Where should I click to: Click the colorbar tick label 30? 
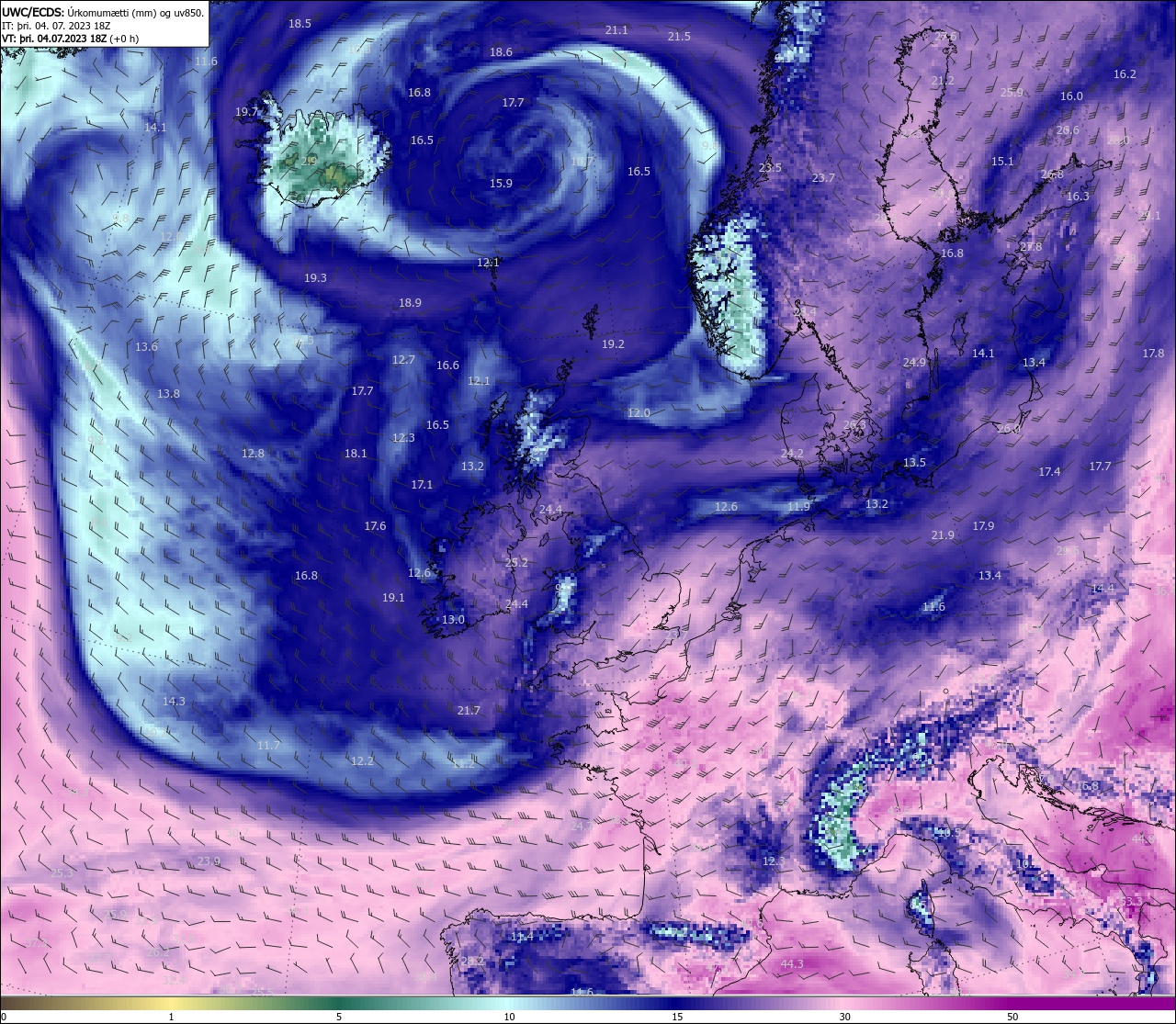844,1017
